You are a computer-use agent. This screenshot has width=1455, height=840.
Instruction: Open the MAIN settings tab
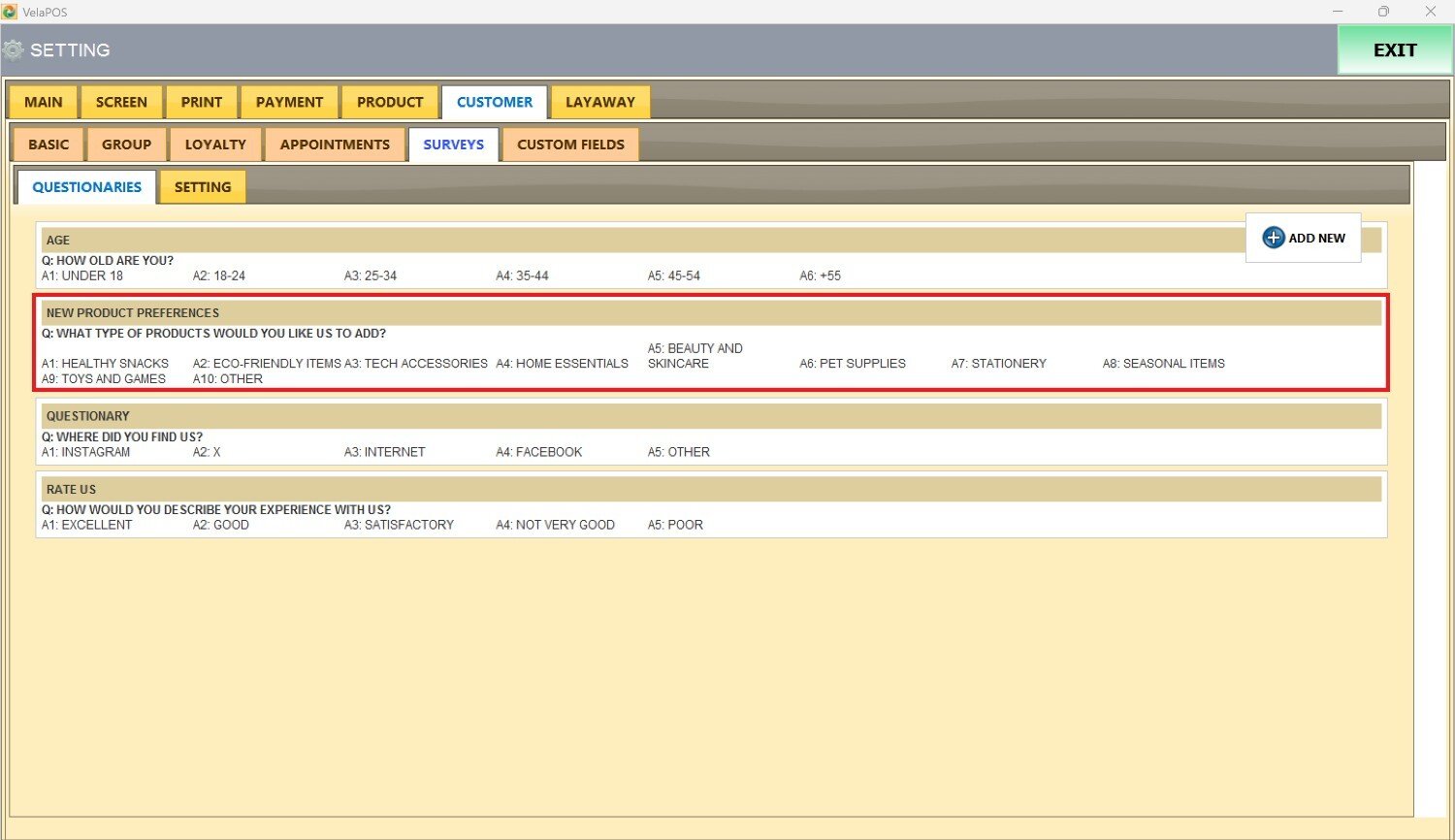(x=43, y=102)
